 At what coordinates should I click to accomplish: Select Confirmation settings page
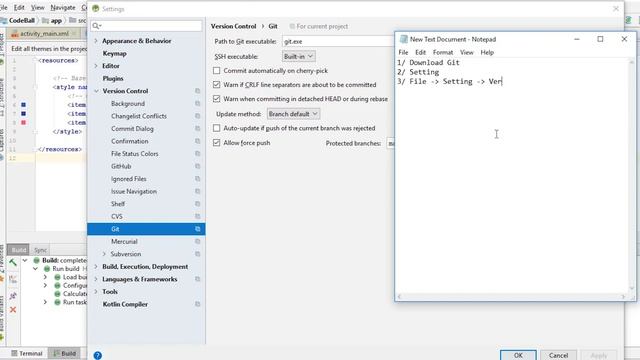pos(130,141)
